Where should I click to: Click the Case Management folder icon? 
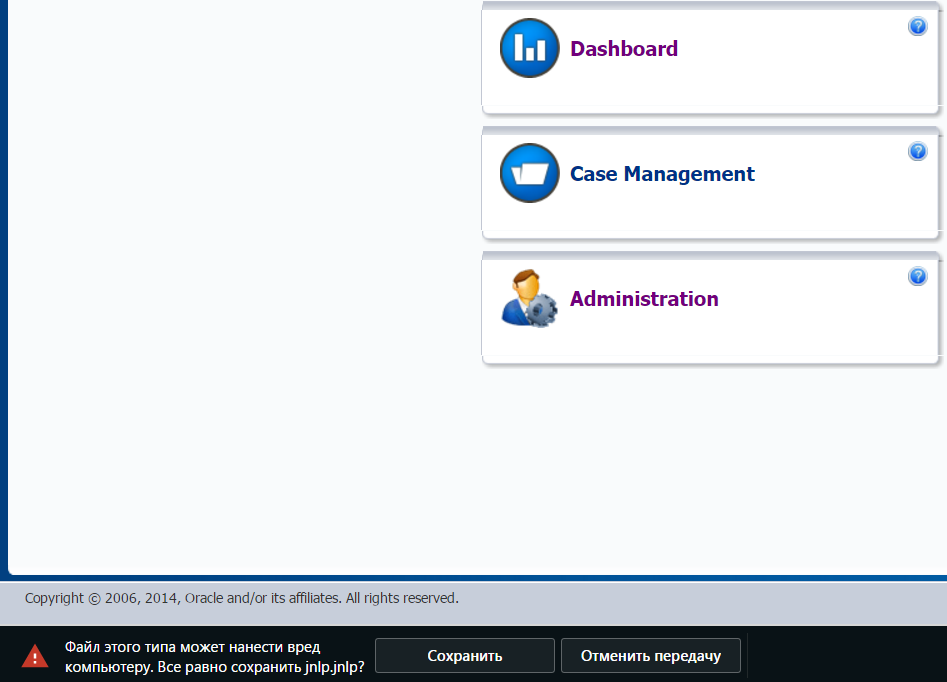(x=530, y=173)
